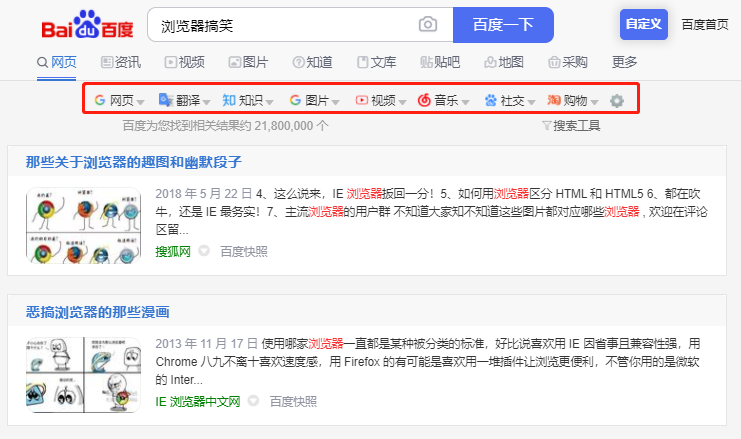Click the funnel icon beside 搜索工具
The image size is (741, 439).
coord(546,125)
